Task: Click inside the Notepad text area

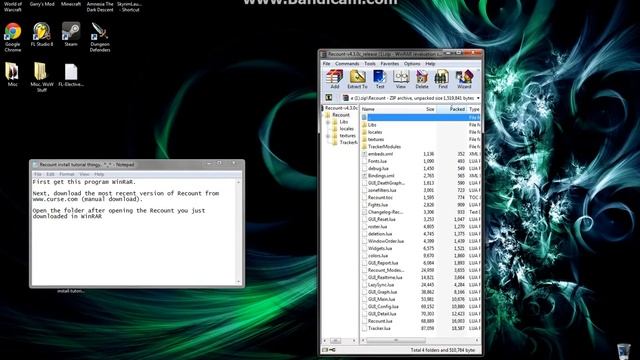Action: [135, 231]
